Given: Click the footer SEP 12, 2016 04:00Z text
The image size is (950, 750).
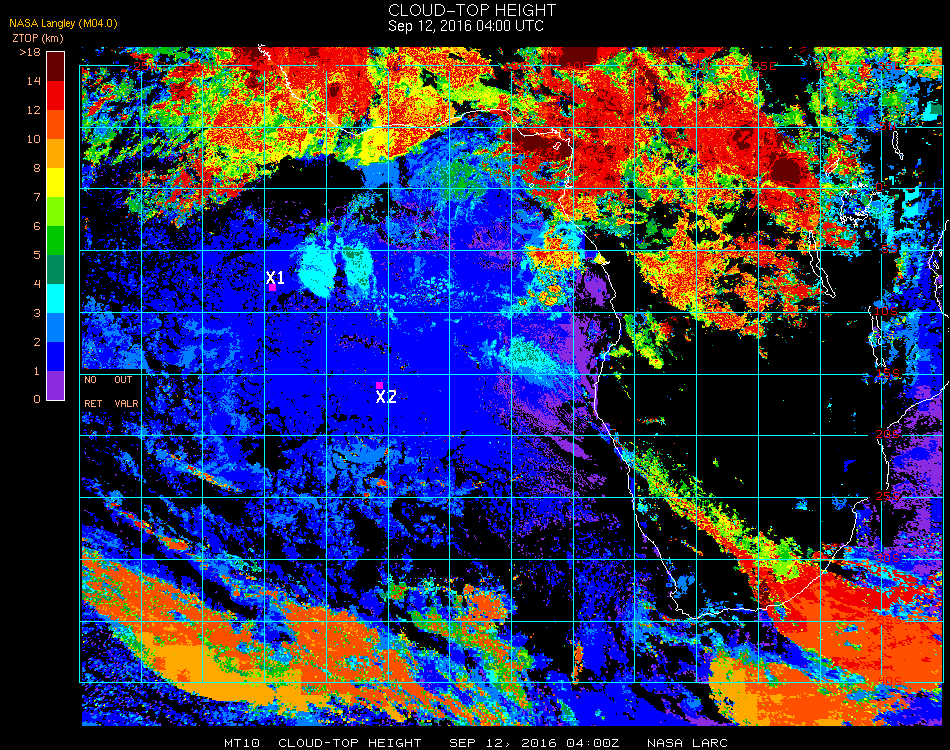Looking at the screenshot, I should [534, 743].
